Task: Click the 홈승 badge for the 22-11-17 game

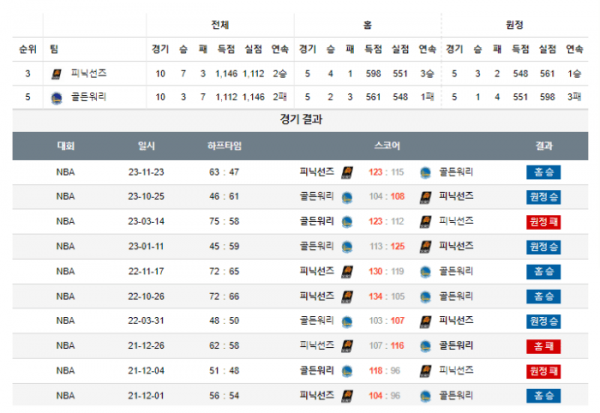Action: 543,272
